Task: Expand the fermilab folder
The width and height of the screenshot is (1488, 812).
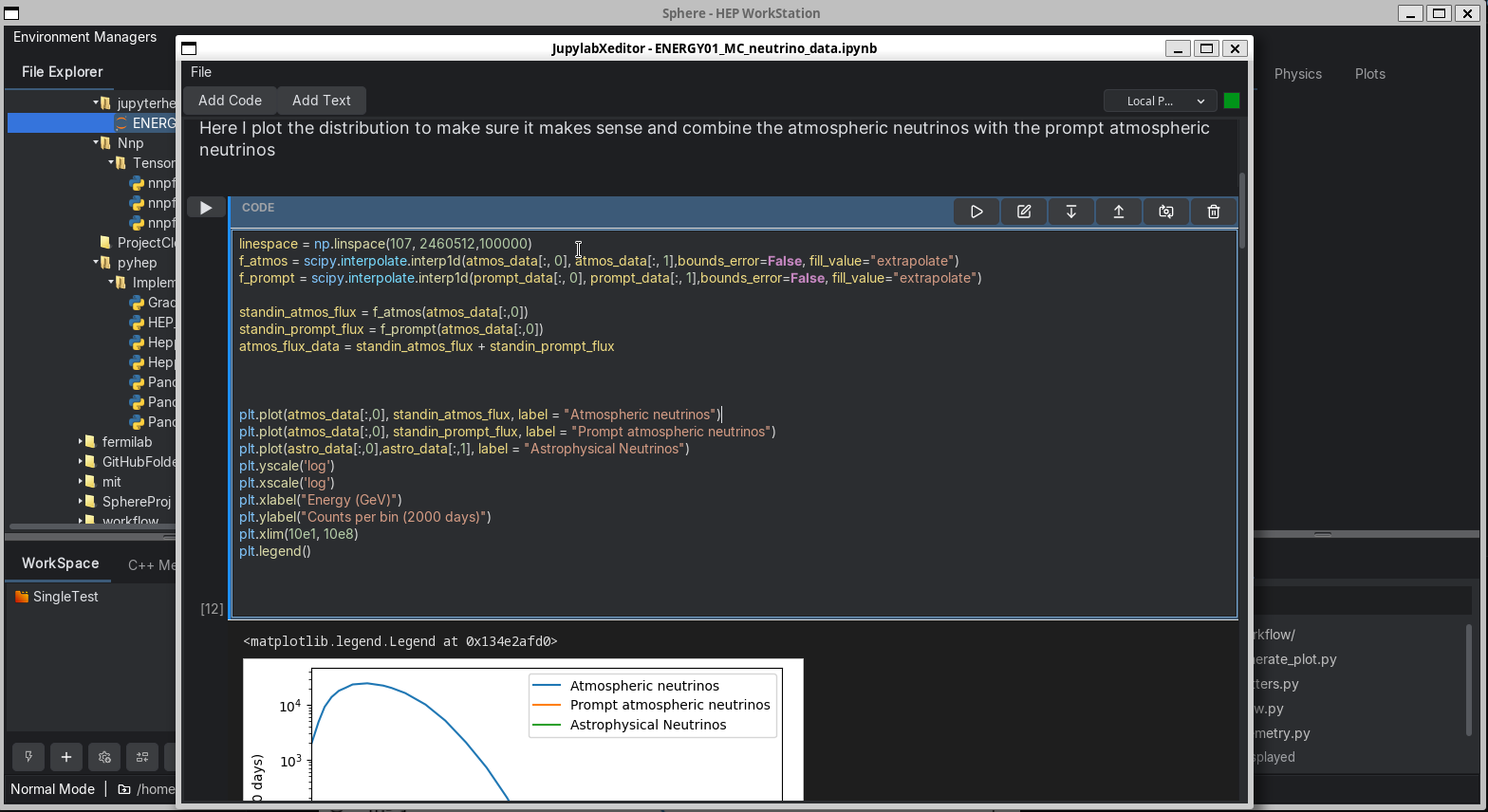Action: 81,442
